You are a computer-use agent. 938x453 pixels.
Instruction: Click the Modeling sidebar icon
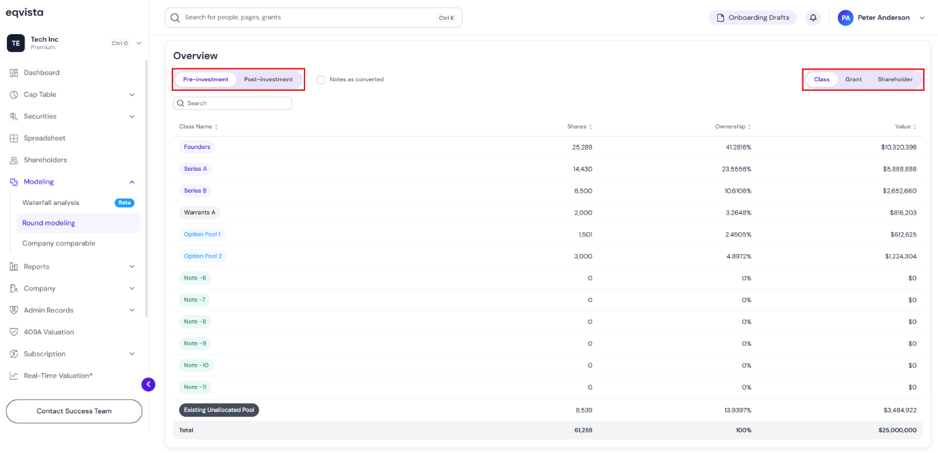click(x=14, y=182)
